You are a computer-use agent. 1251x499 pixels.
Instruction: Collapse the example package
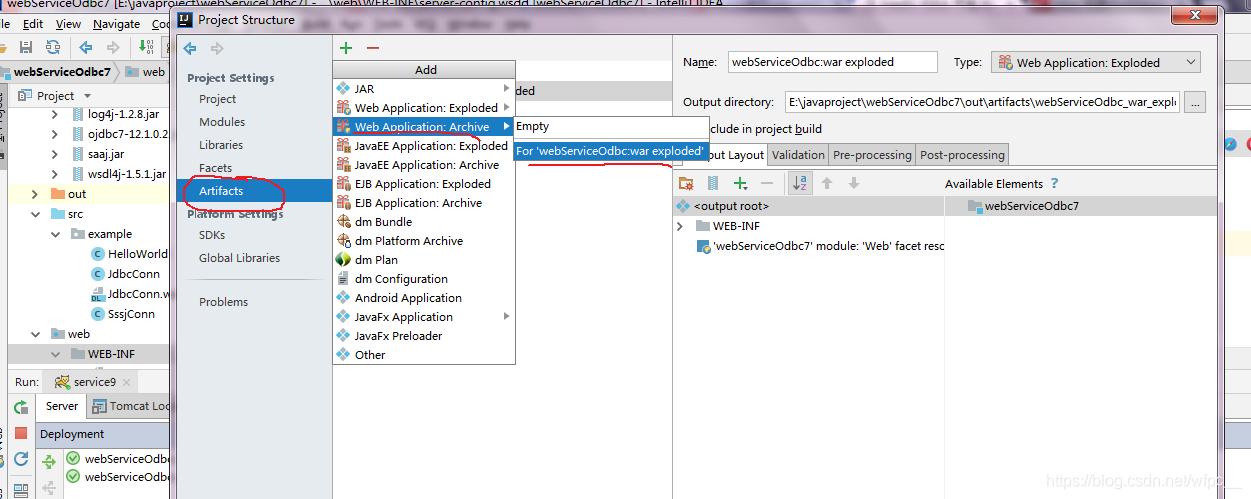(x=56, y=234)
